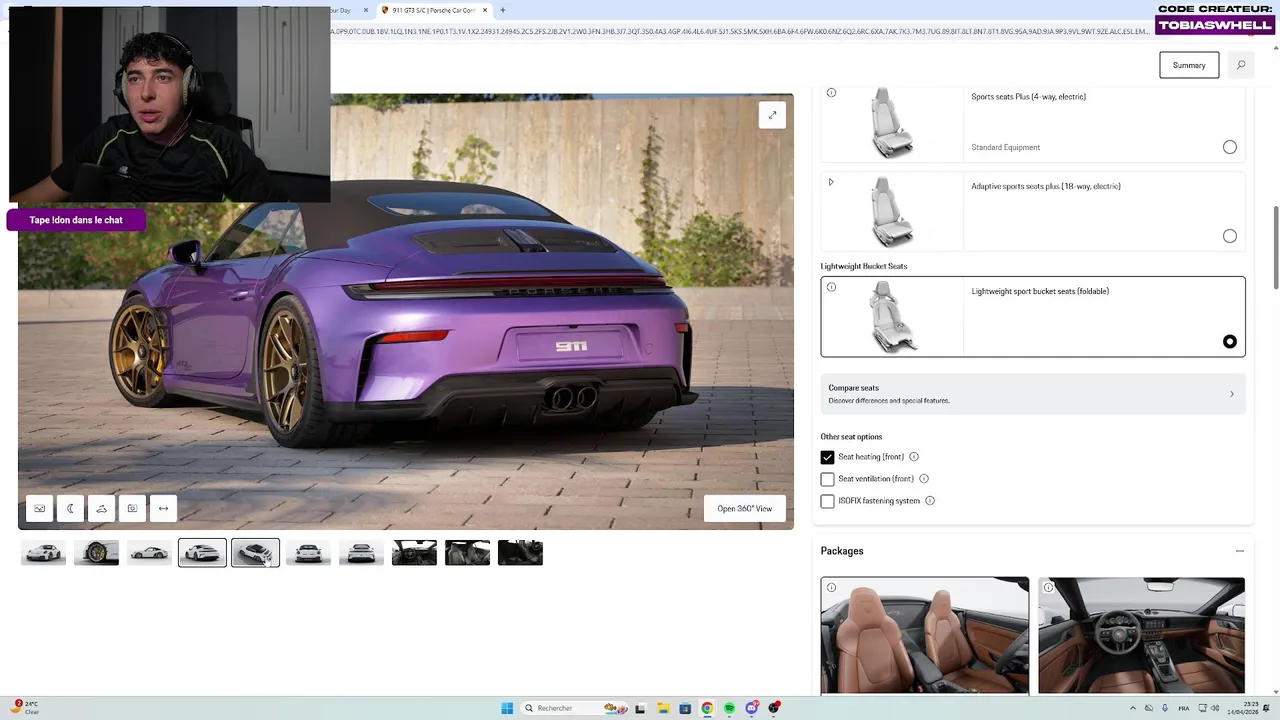Show info for Sports seats Plus (4-way)

[x=831, y=93]
